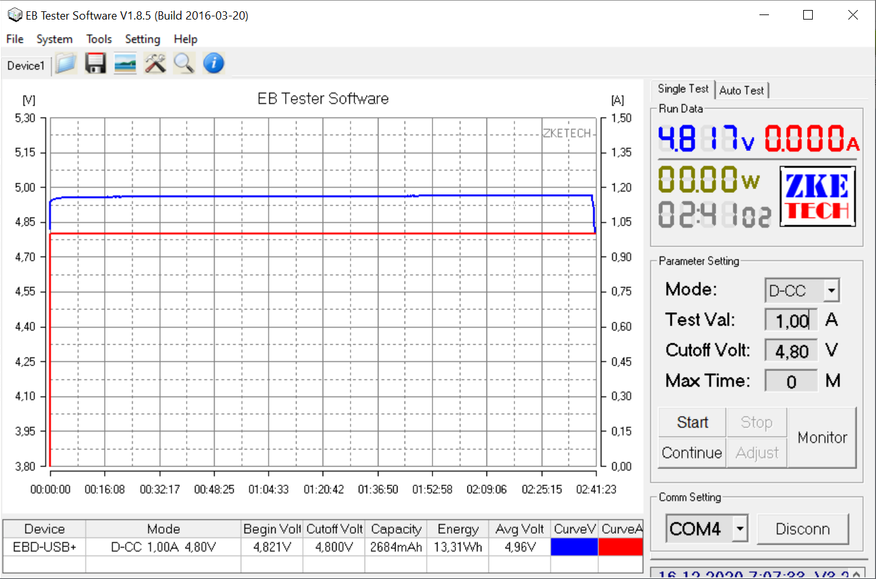Click the 02:41:23 time axis label
The height and width of the screenshot is (579, 876).
[596, 490]
